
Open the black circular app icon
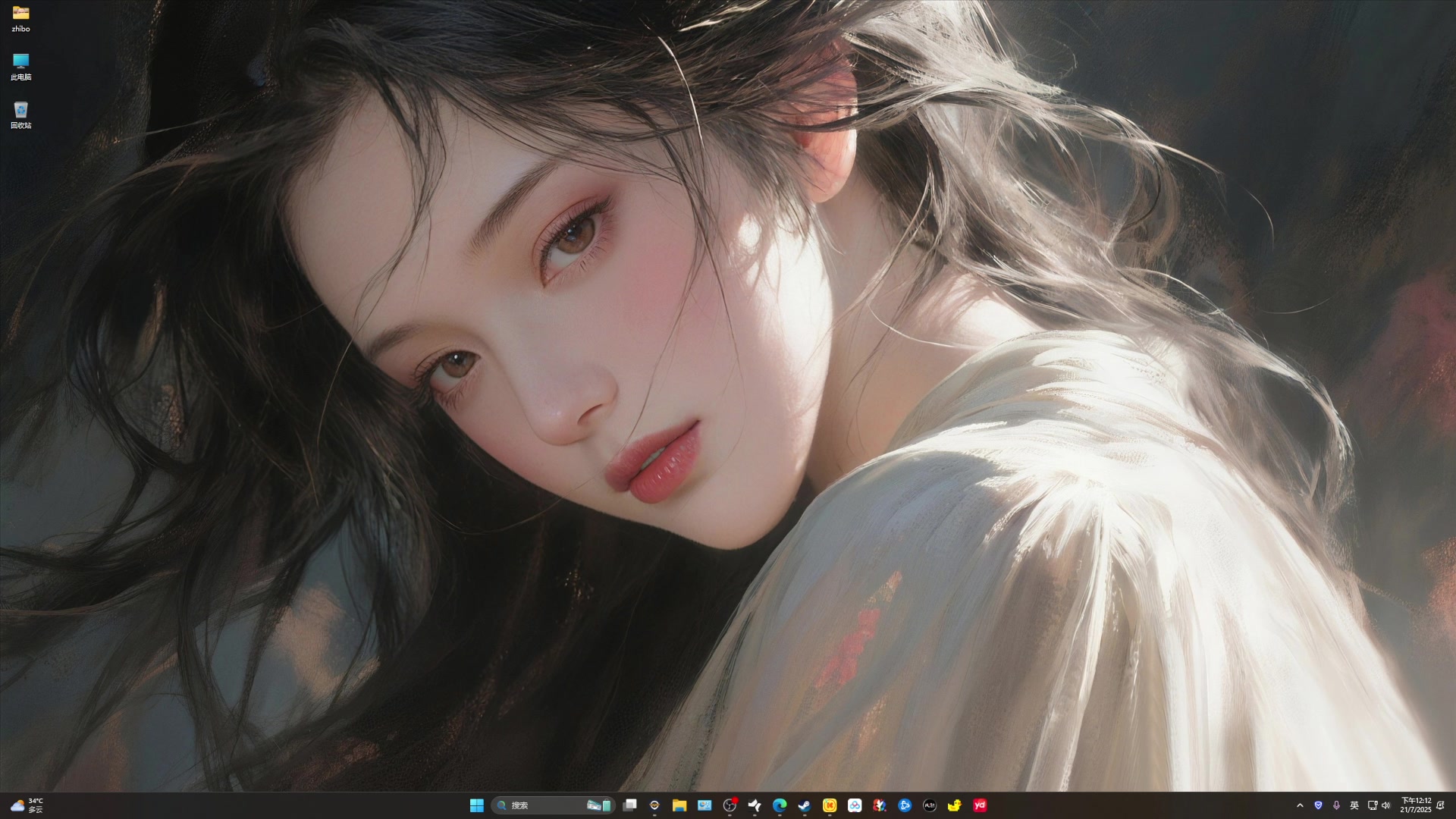[x=930, y=805]
